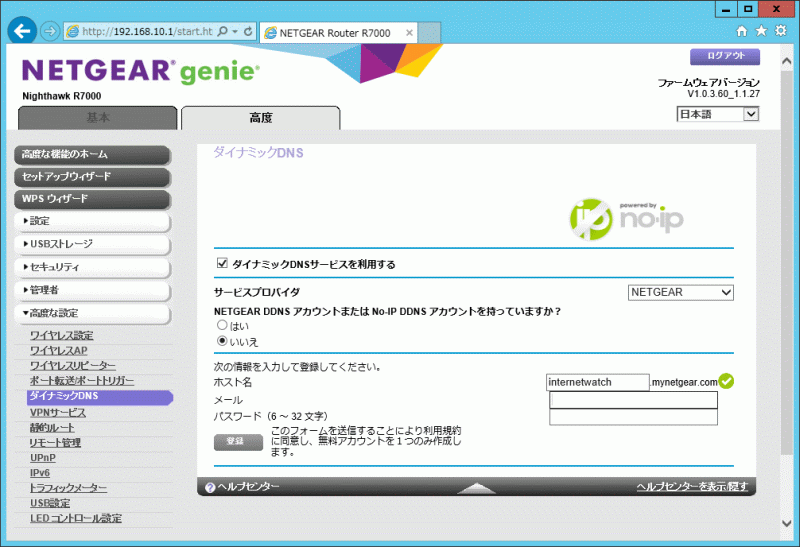This screenshot has width=800, height=547.
Task: Select the はい radio button
Action: [222, 325]
